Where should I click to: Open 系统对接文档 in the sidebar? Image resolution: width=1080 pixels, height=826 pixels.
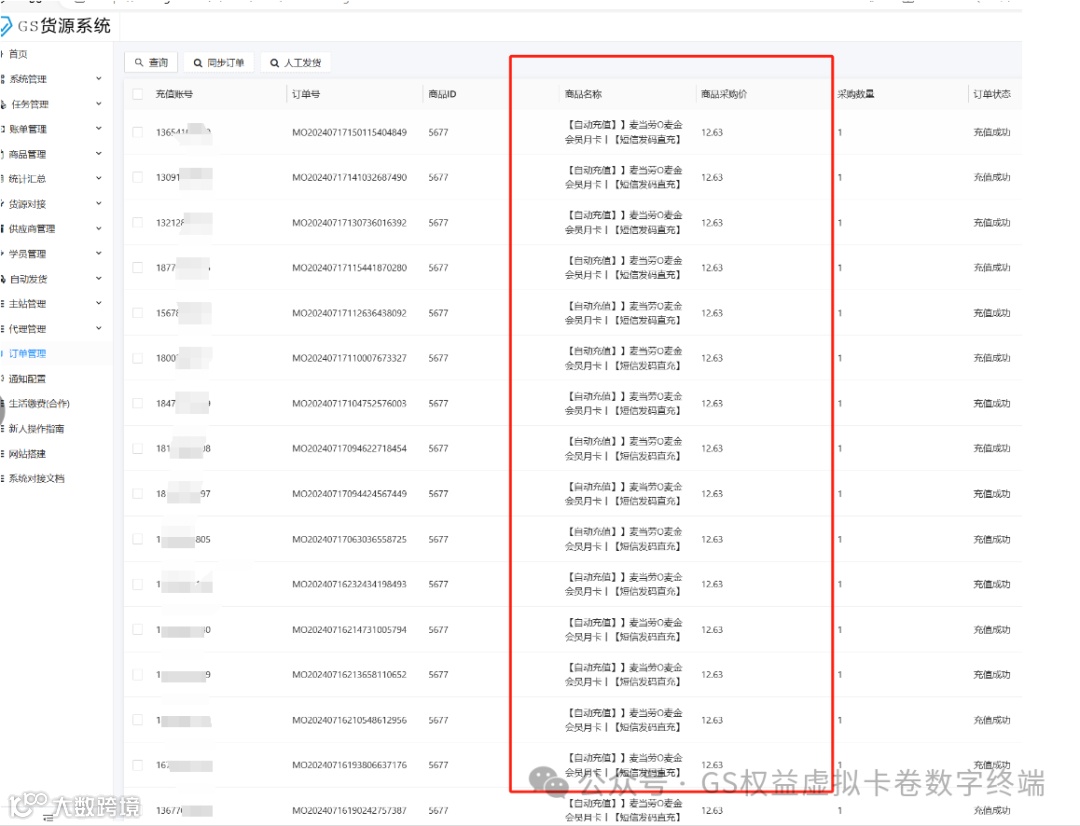[36, 479]
